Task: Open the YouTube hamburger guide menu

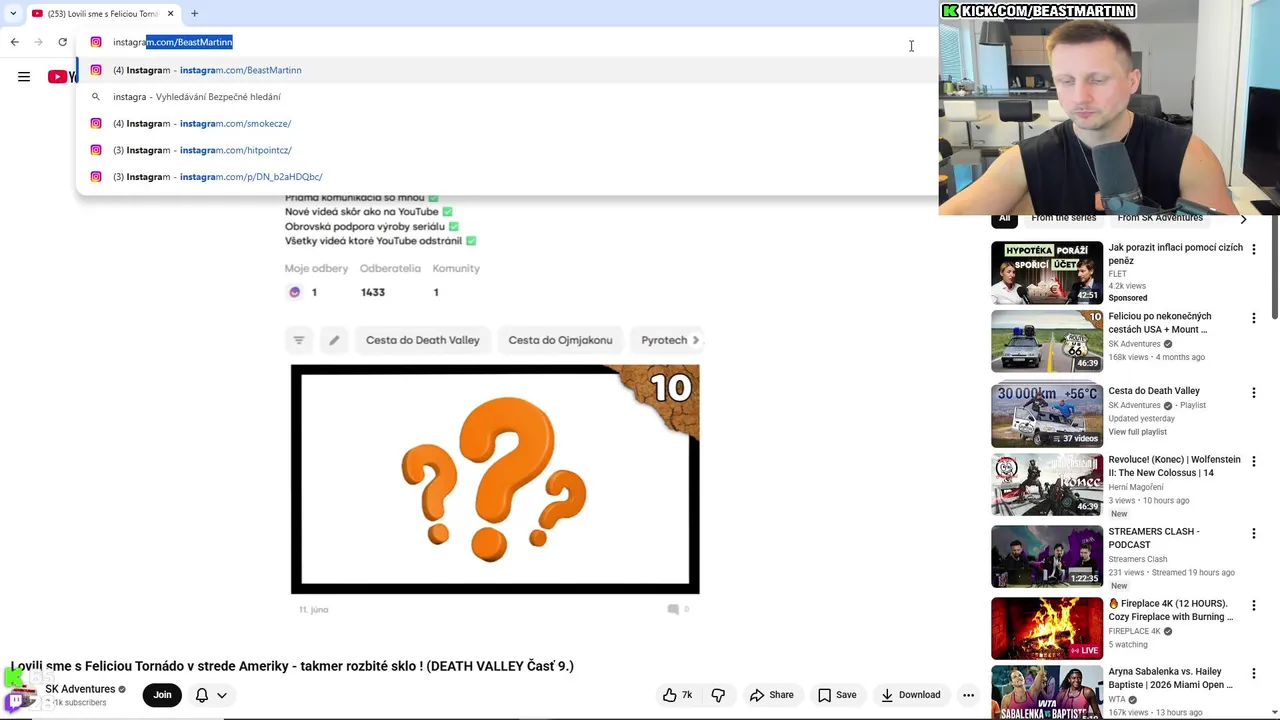Action: pos(24,77)
